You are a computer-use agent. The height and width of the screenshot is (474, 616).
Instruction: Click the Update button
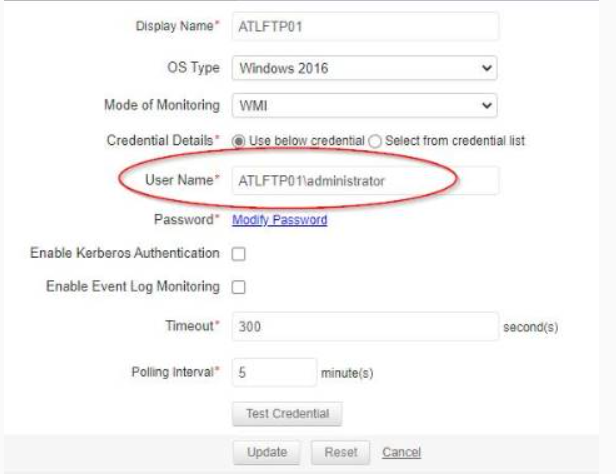[267, 451]
